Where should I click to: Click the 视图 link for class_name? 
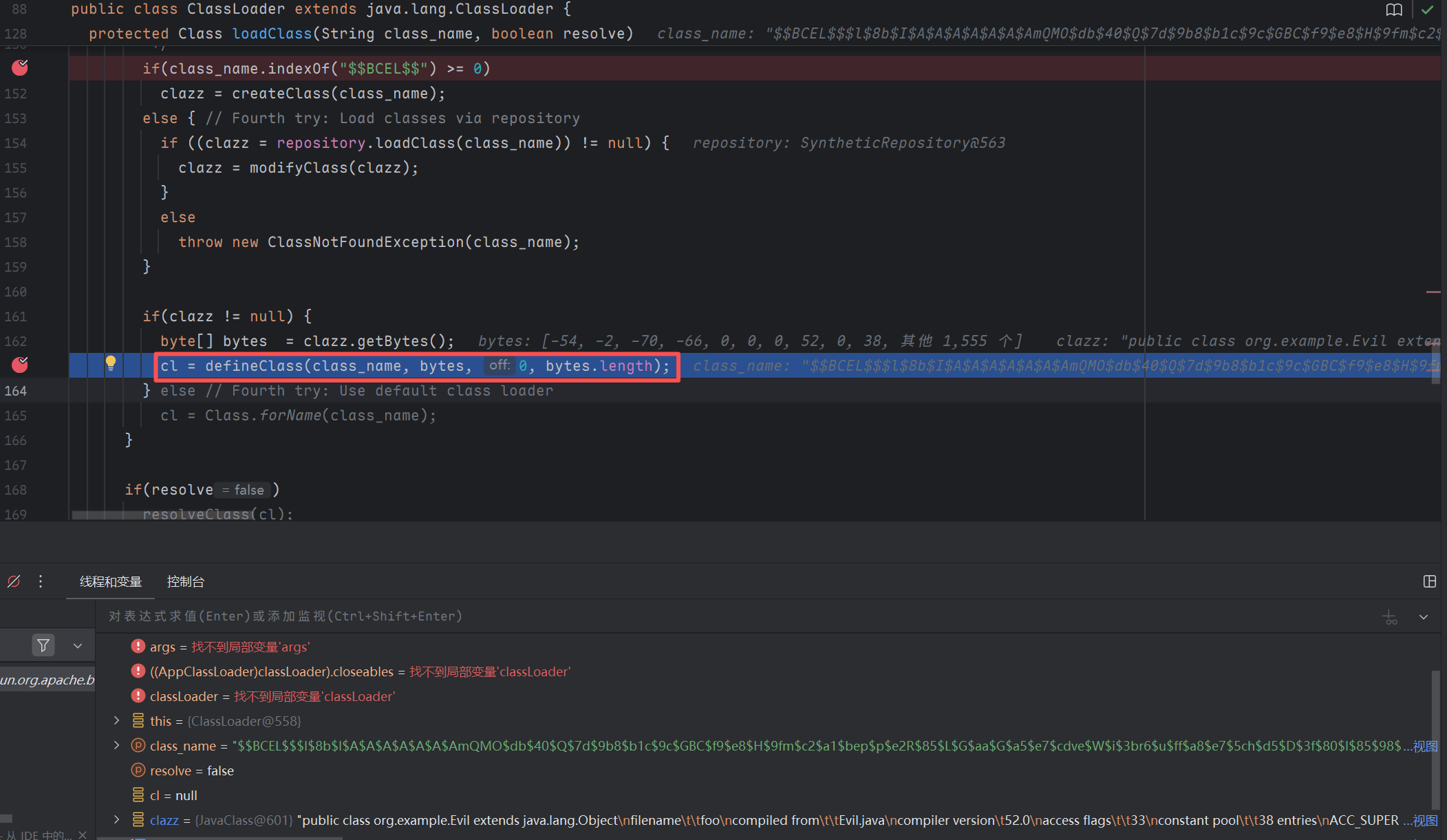click(x=1425, y=746)
